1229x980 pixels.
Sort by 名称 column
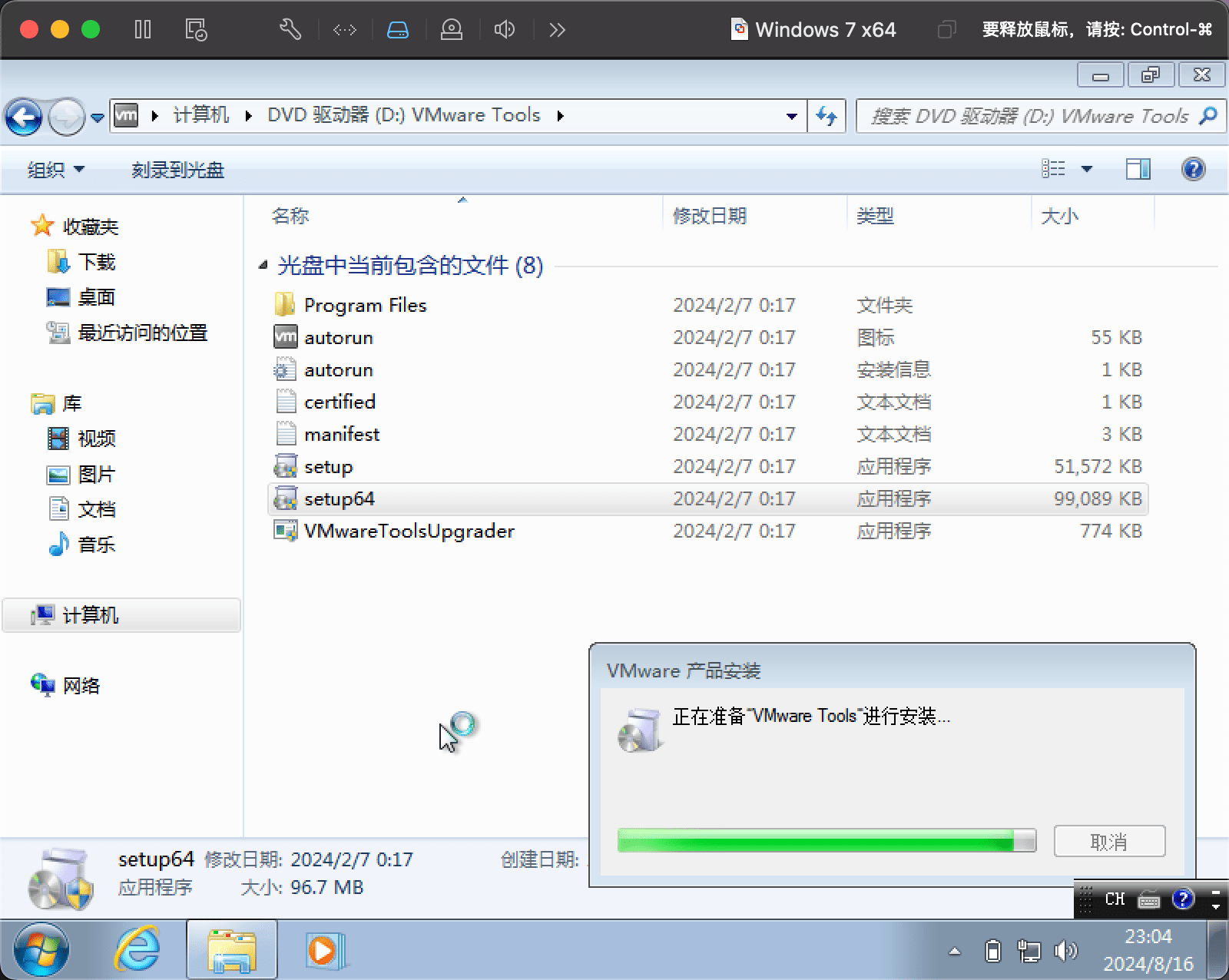[x=290, y=216]
